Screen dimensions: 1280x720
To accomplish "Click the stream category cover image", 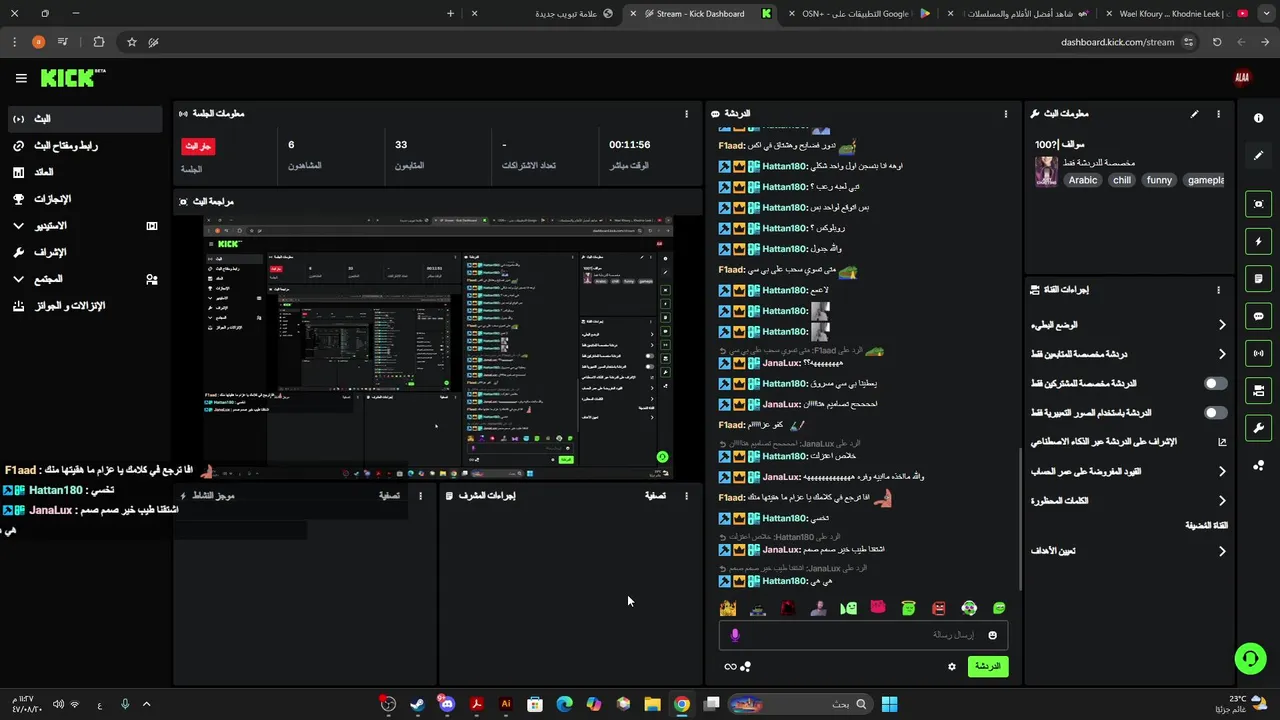I will [x=1046, y=171].
